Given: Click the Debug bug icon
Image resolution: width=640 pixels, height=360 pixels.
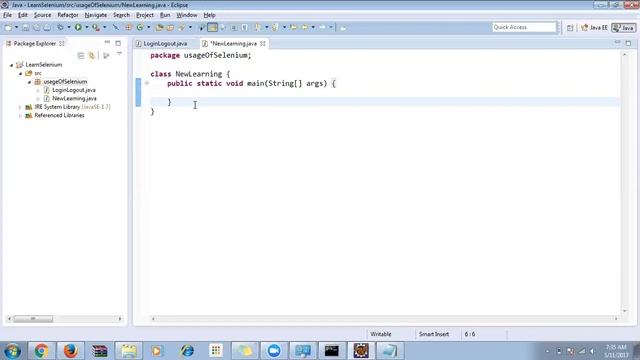Looking at the screenshot, I should pyautogui.click(x=60, y=27).
